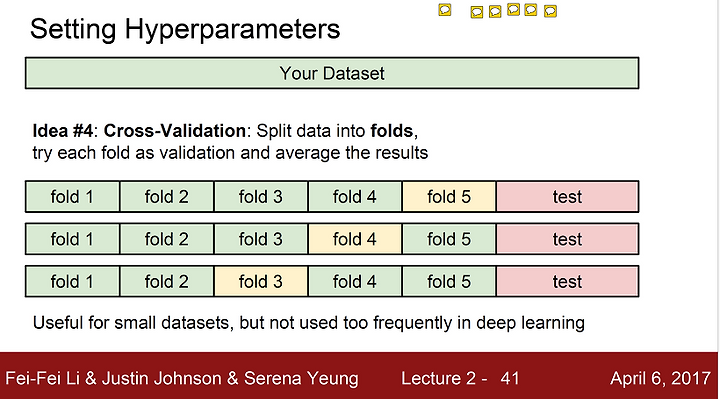720x399 pixels.
Task: Click the Setting Hyperparameters slide title
Action: tap(185, 29)
